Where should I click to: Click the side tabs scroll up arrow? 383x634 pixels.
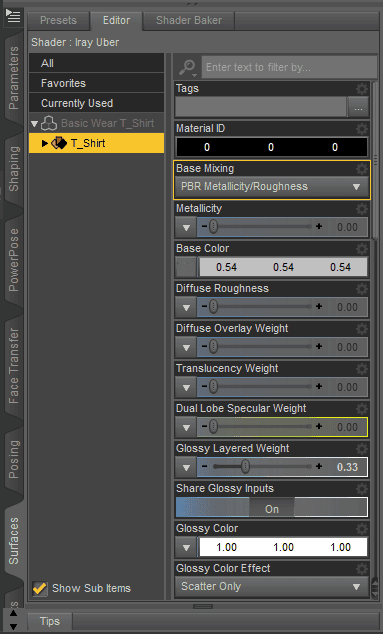click(x=13, y=613)
